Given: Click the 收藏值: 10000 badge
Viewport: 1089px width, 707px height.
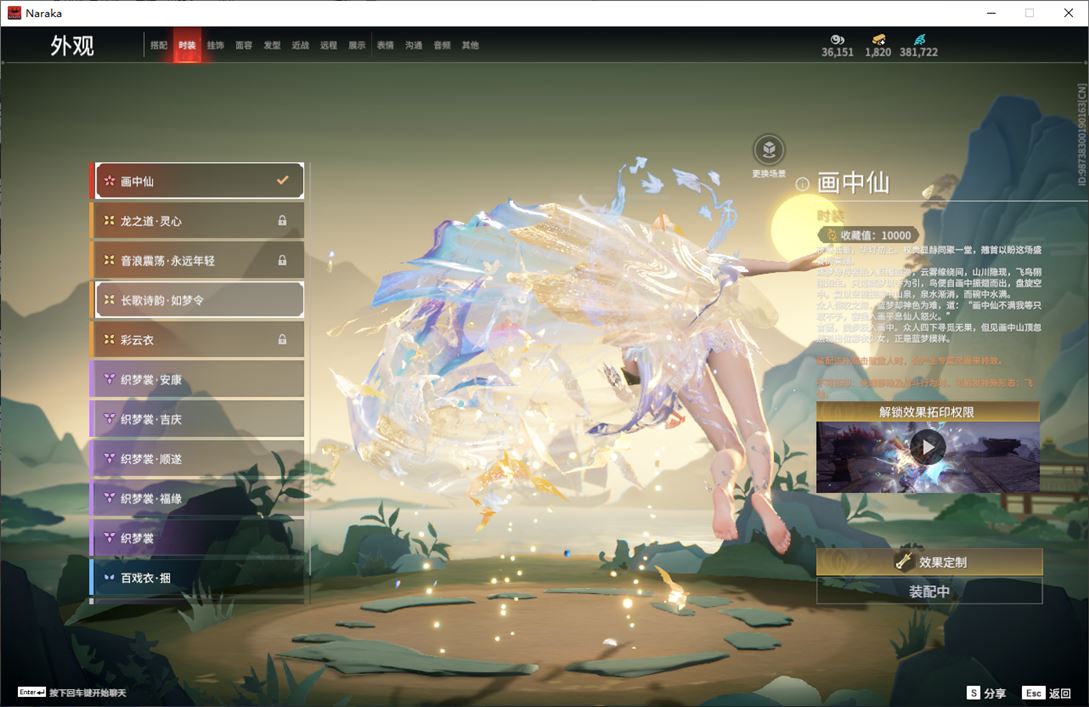Looking at the screenshot, I should (x=869, y=235).
